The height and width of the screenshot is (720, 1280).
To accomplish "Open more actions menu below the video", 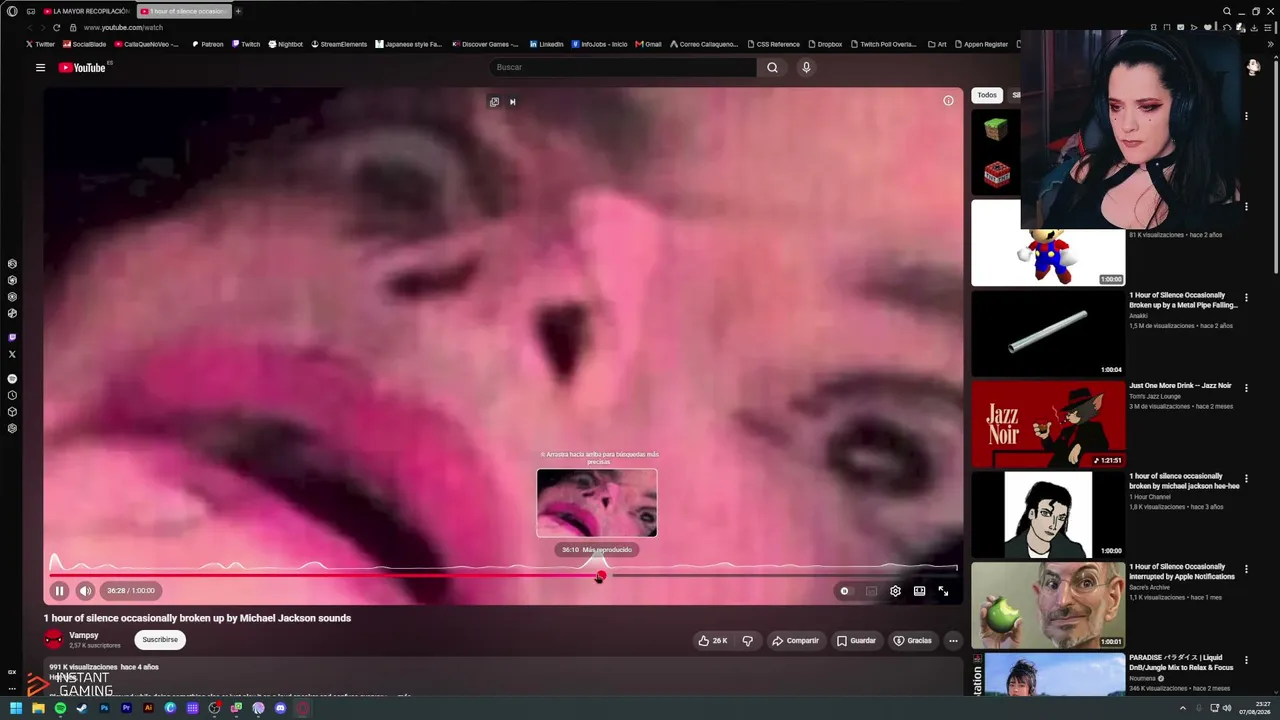I will [x=953, y=640].
